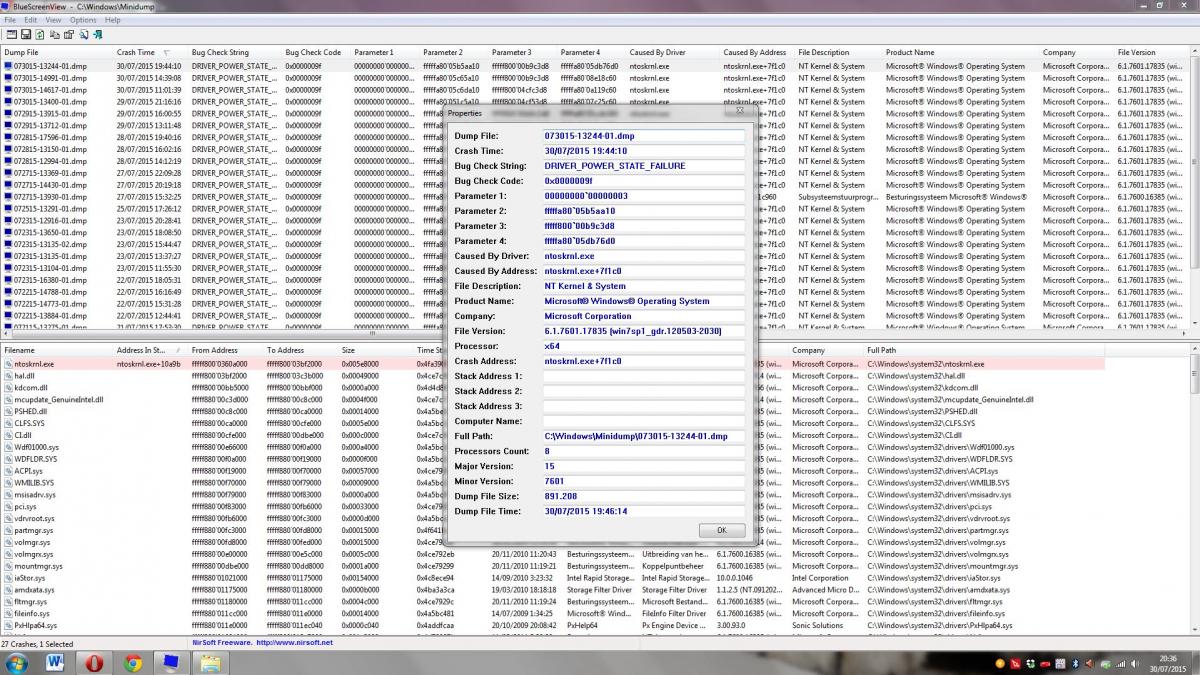This screenshot has width=1200, height=675.
Task: Click the Find toolbar icon
Action: point(83,35)
